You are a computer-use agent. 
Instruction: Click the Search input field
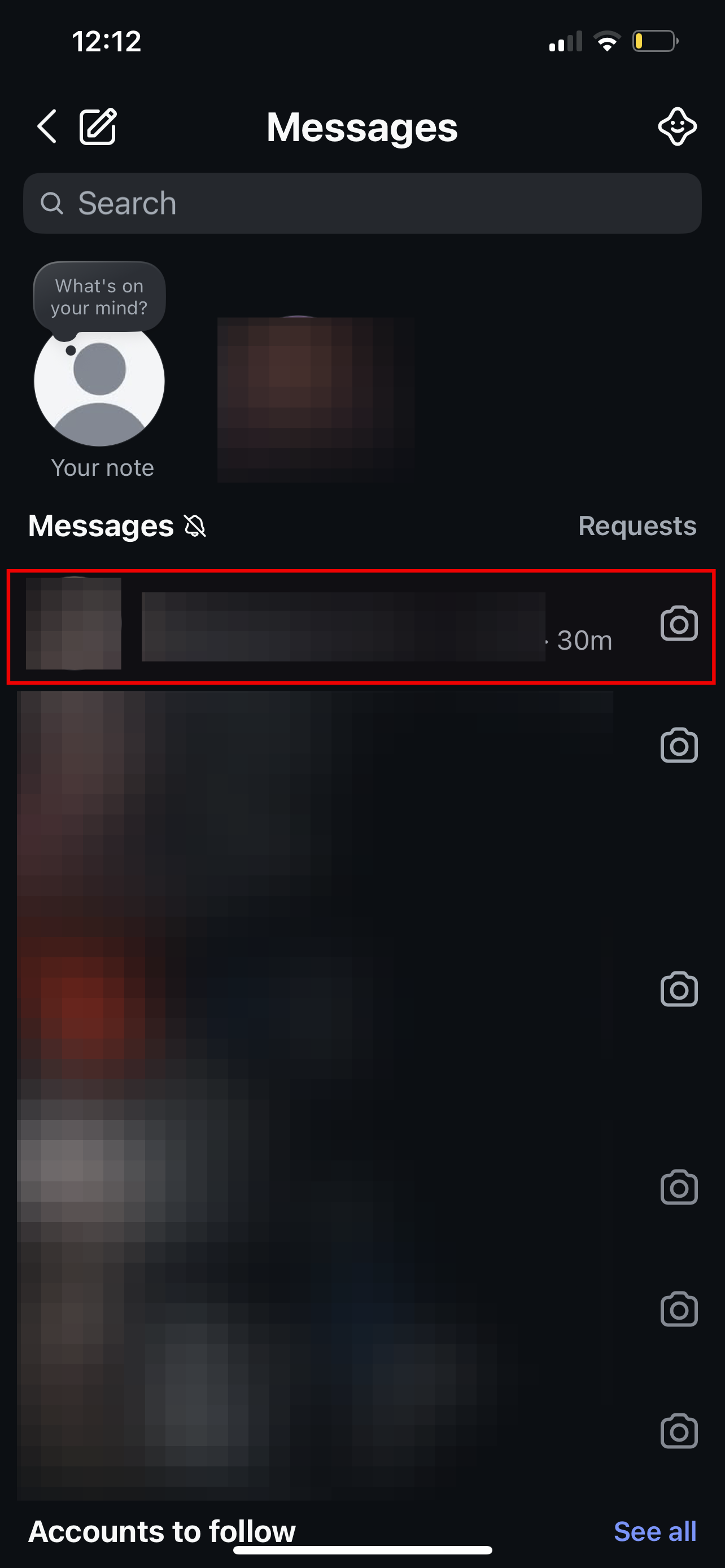[x=362, y=203]
